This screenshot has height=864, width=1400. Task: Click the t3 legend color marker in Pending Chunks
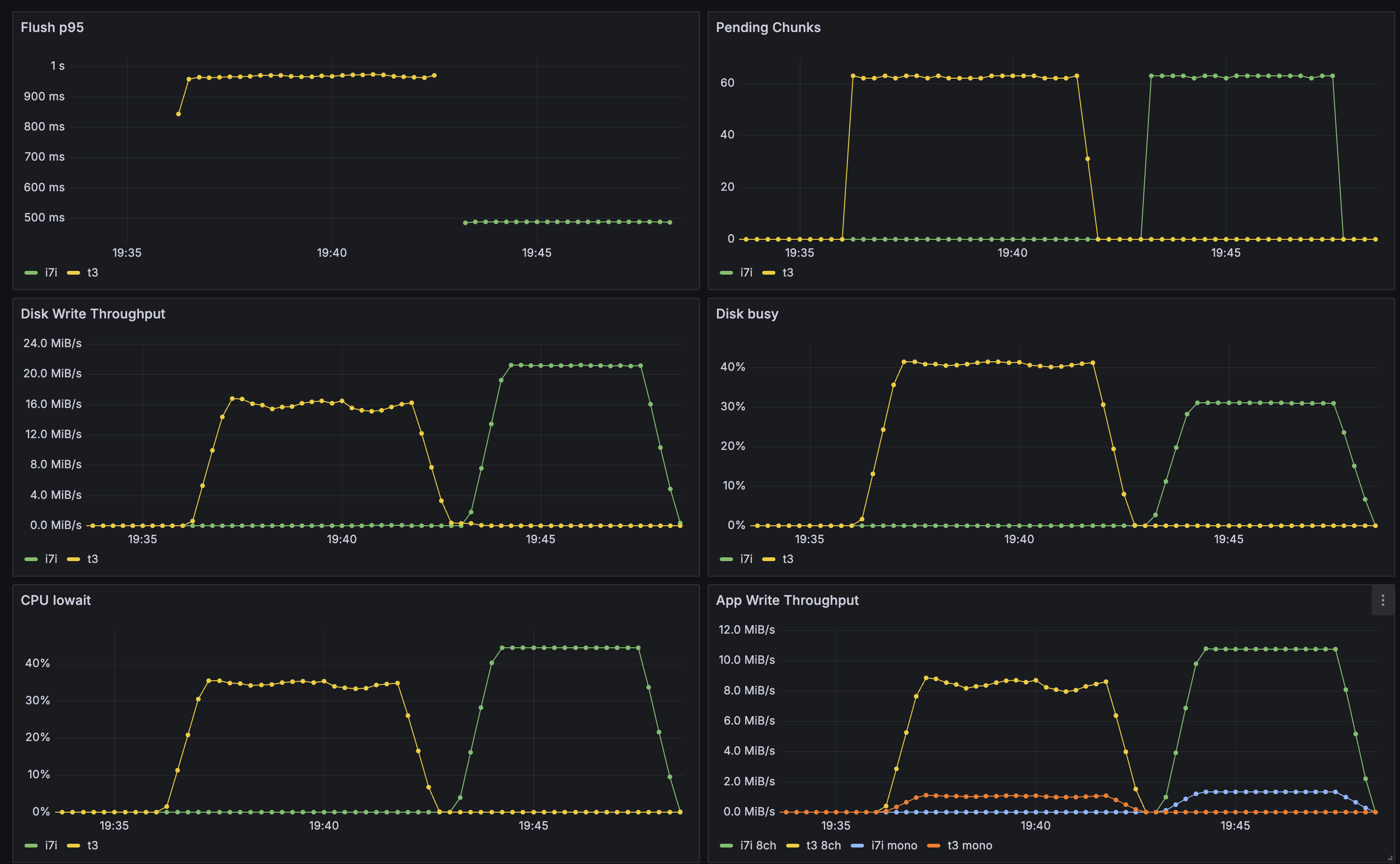click(x=770, y=273)
